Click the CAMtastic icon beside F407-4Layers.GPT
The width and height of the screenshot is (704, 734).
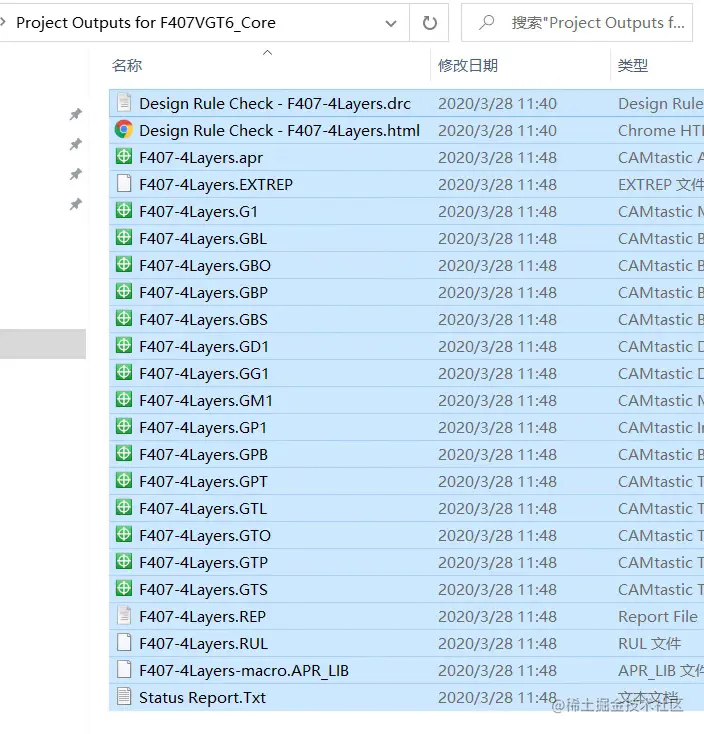pos(124,480)
